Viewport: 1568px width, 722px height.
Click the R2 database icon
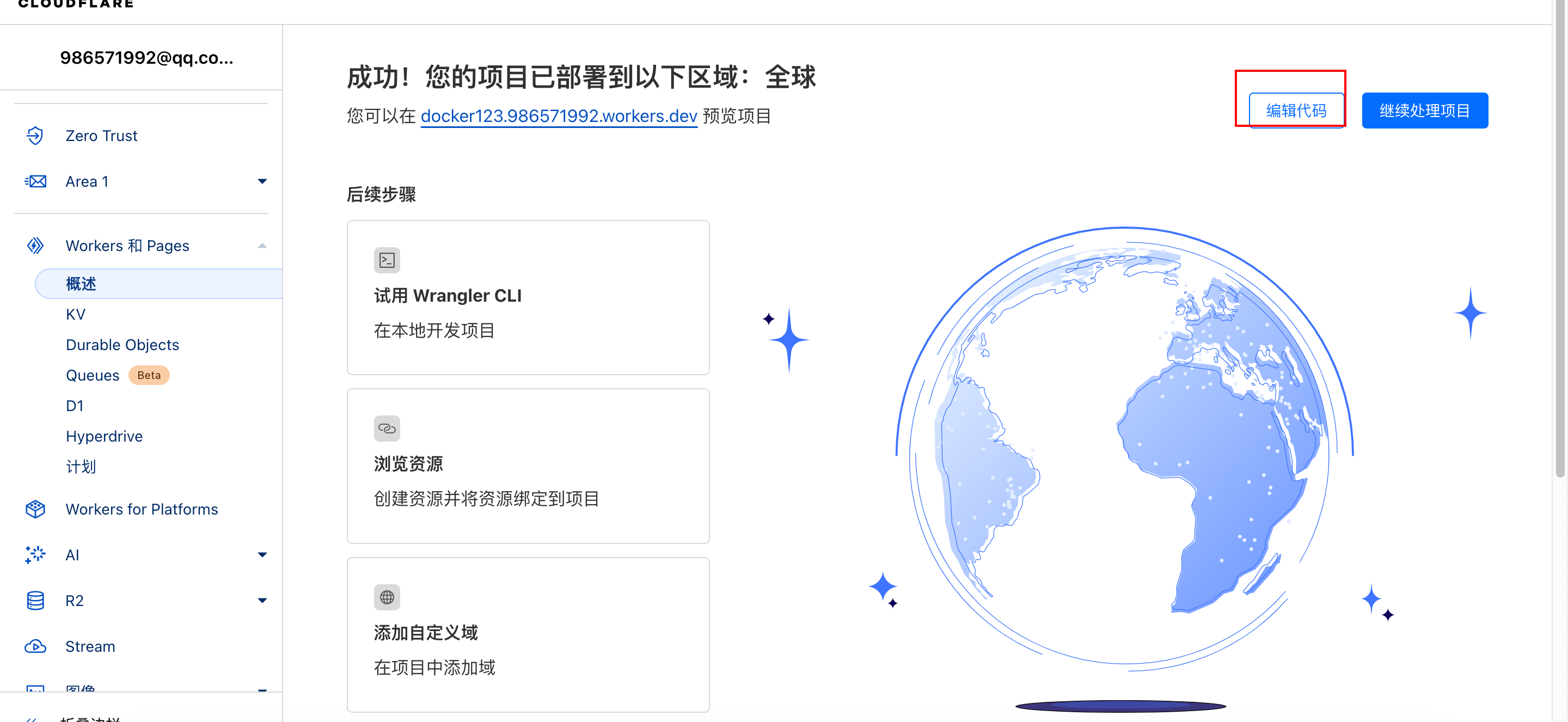(35, 600)
